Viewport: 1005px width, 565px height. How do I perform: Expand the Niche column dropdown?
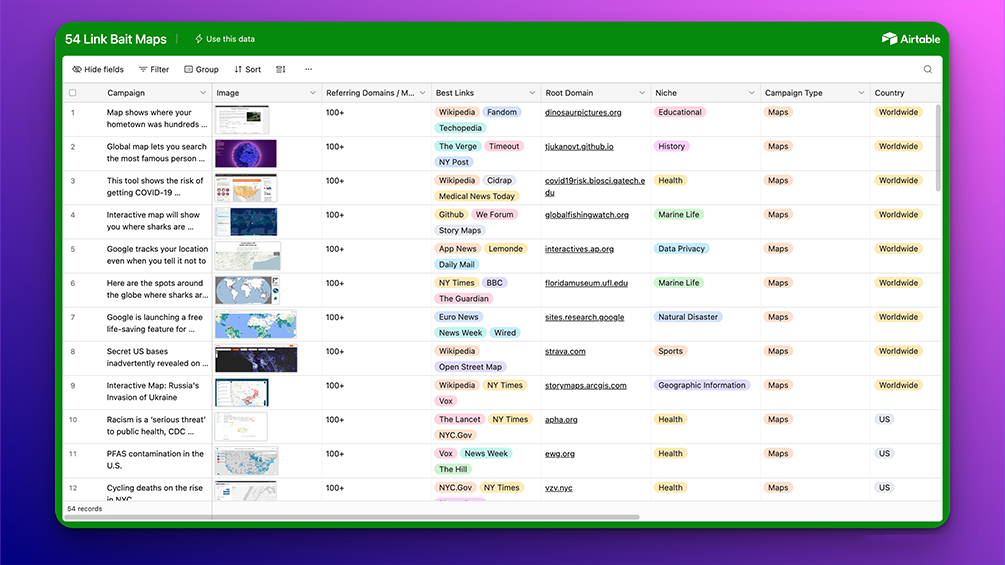tap(751, 93)
